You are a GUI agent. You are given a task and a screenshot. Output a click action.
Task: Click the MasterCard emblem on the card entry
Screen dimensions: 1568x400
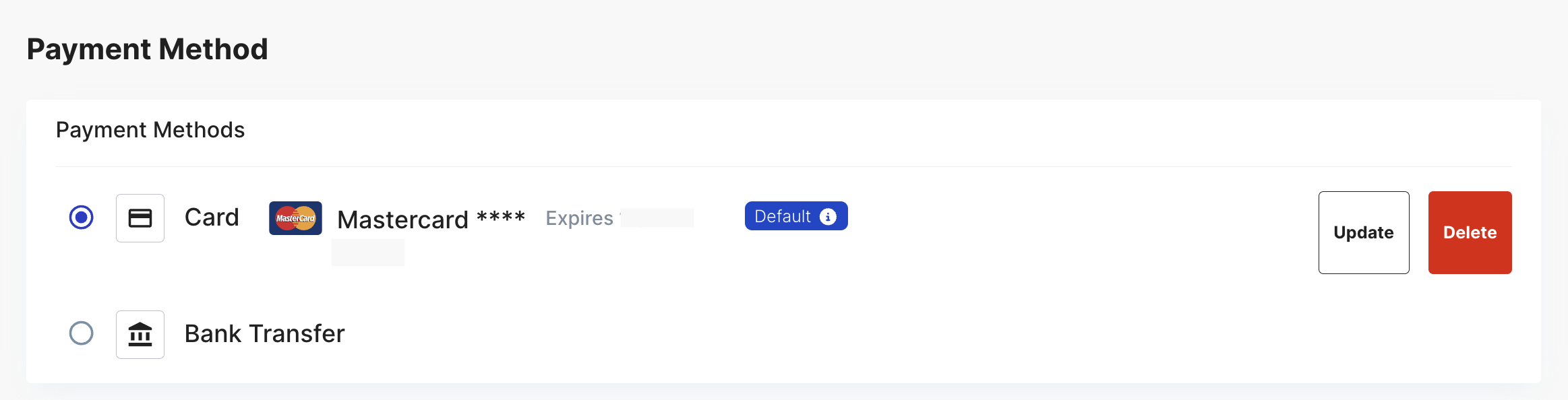click(x=295, y=218)
